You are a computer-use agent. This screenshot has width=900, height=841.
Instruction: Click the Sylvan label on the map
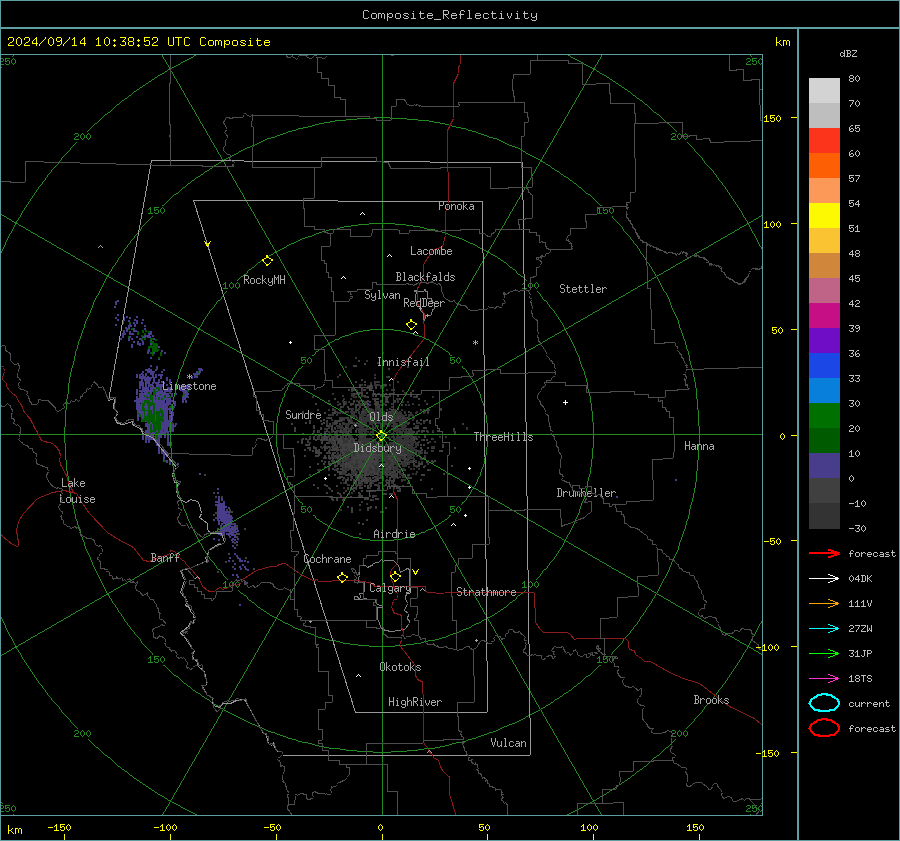(382, 295)
